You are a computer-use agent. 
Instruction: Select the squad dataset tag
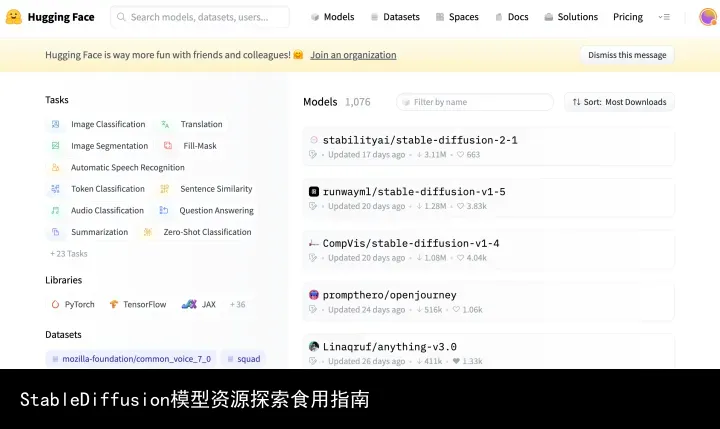click(243, 359)
